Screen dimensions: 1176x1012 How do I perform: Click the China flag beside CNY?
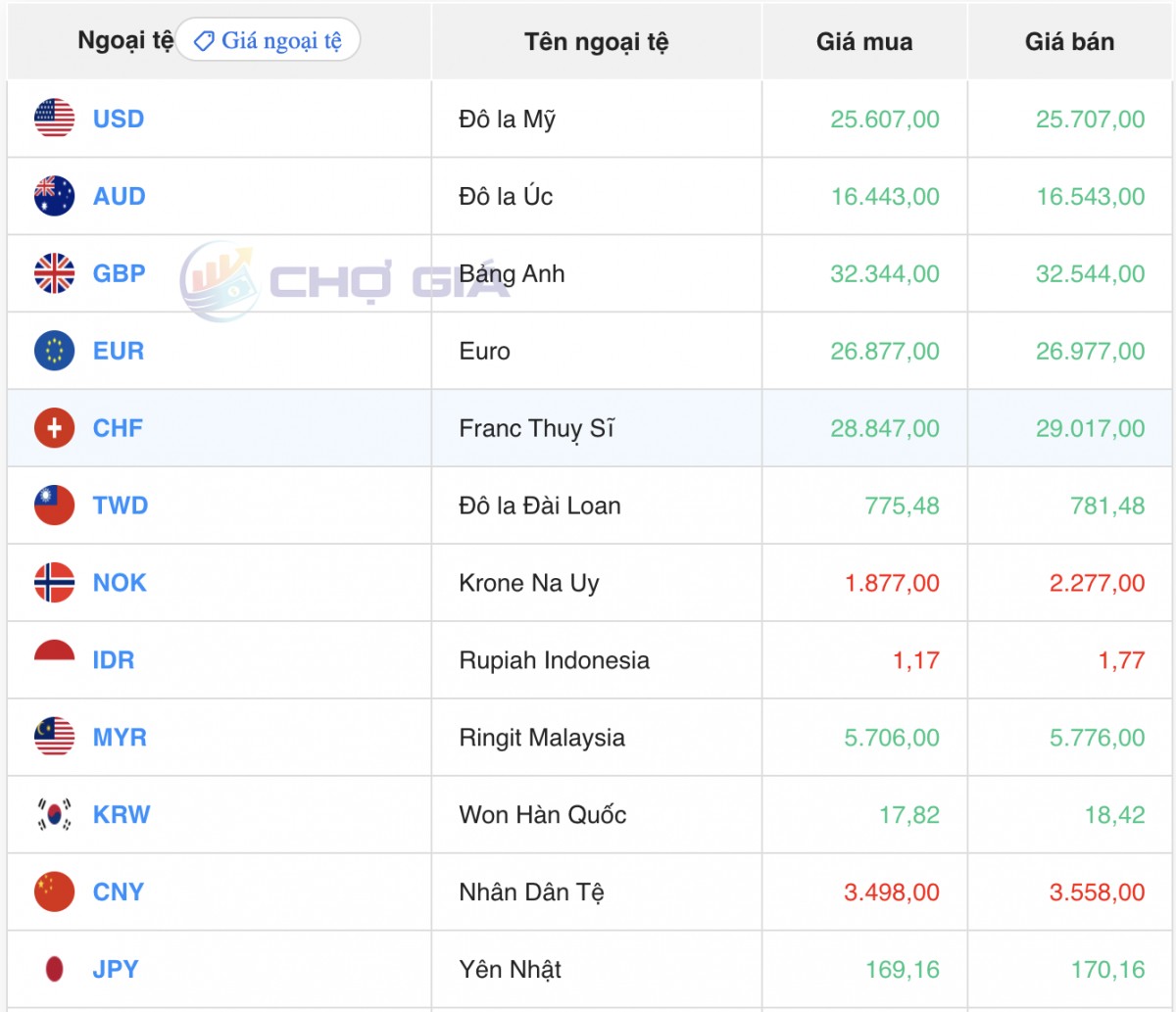coord(54,892)
